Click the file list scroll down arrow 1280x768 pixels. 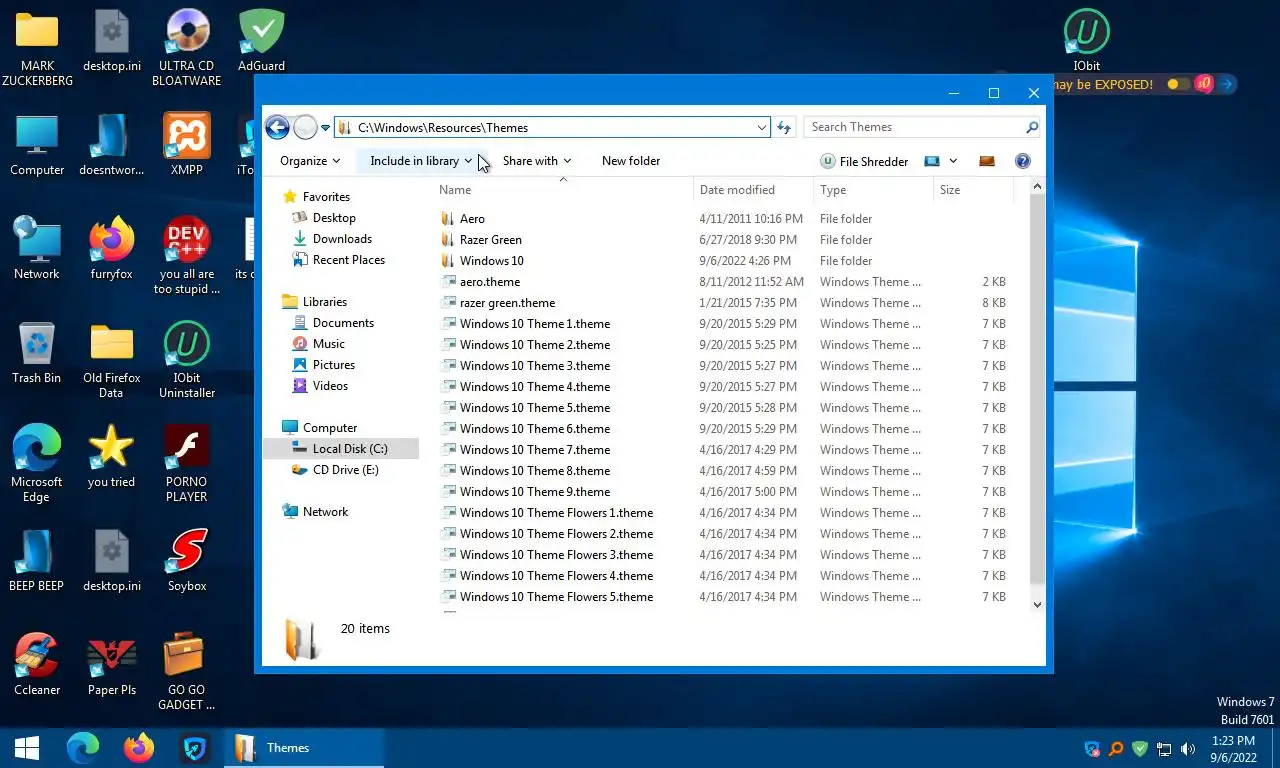(x=1037, y=604)
